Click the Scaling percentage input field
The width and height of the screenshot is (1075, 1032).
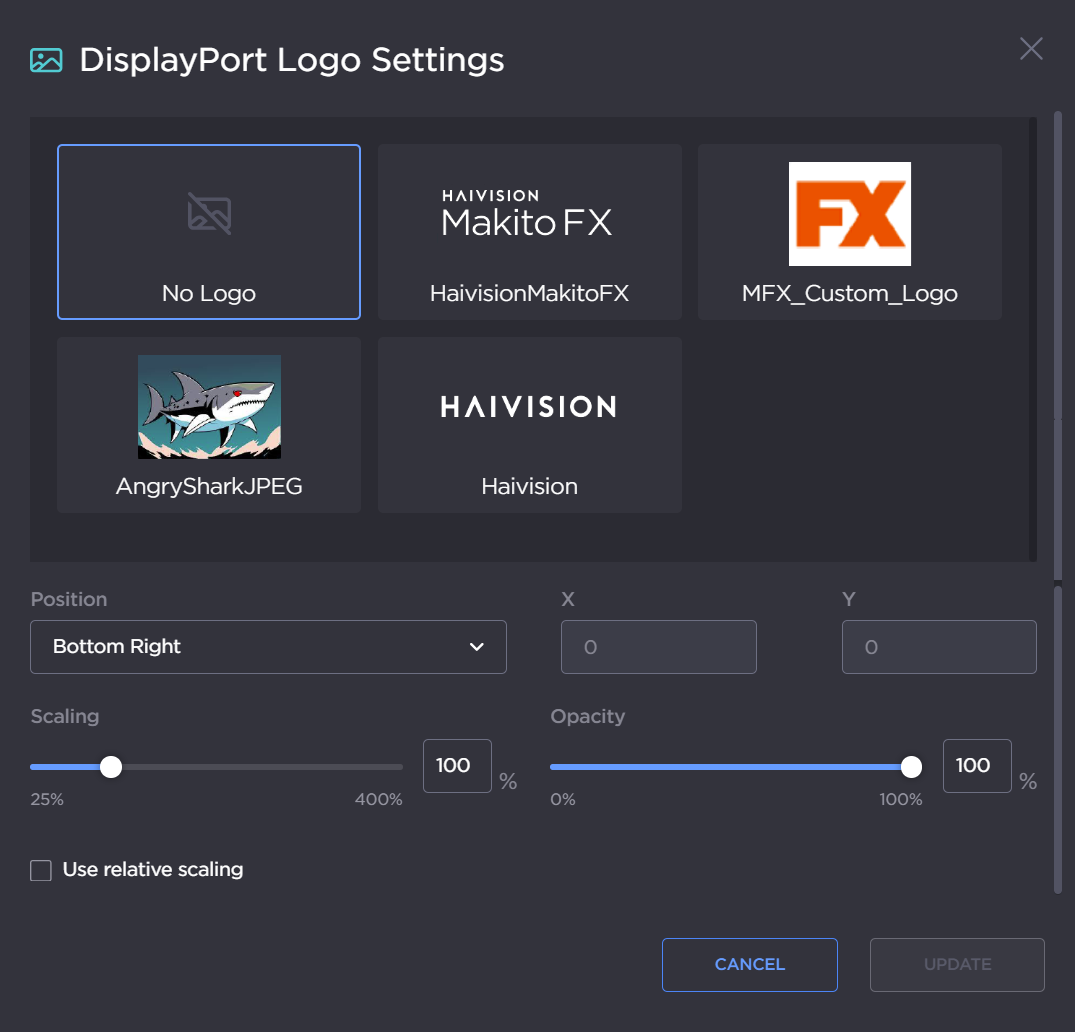click(x=457, y=766)
